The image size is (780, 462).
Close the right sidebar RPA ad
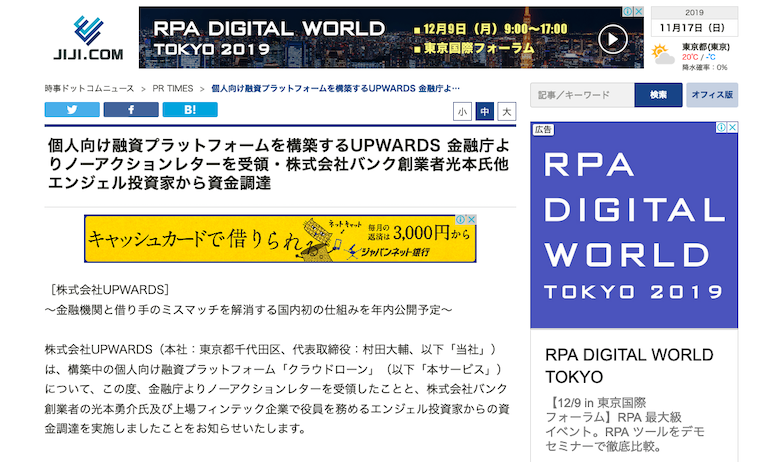[x=733, y=128]
